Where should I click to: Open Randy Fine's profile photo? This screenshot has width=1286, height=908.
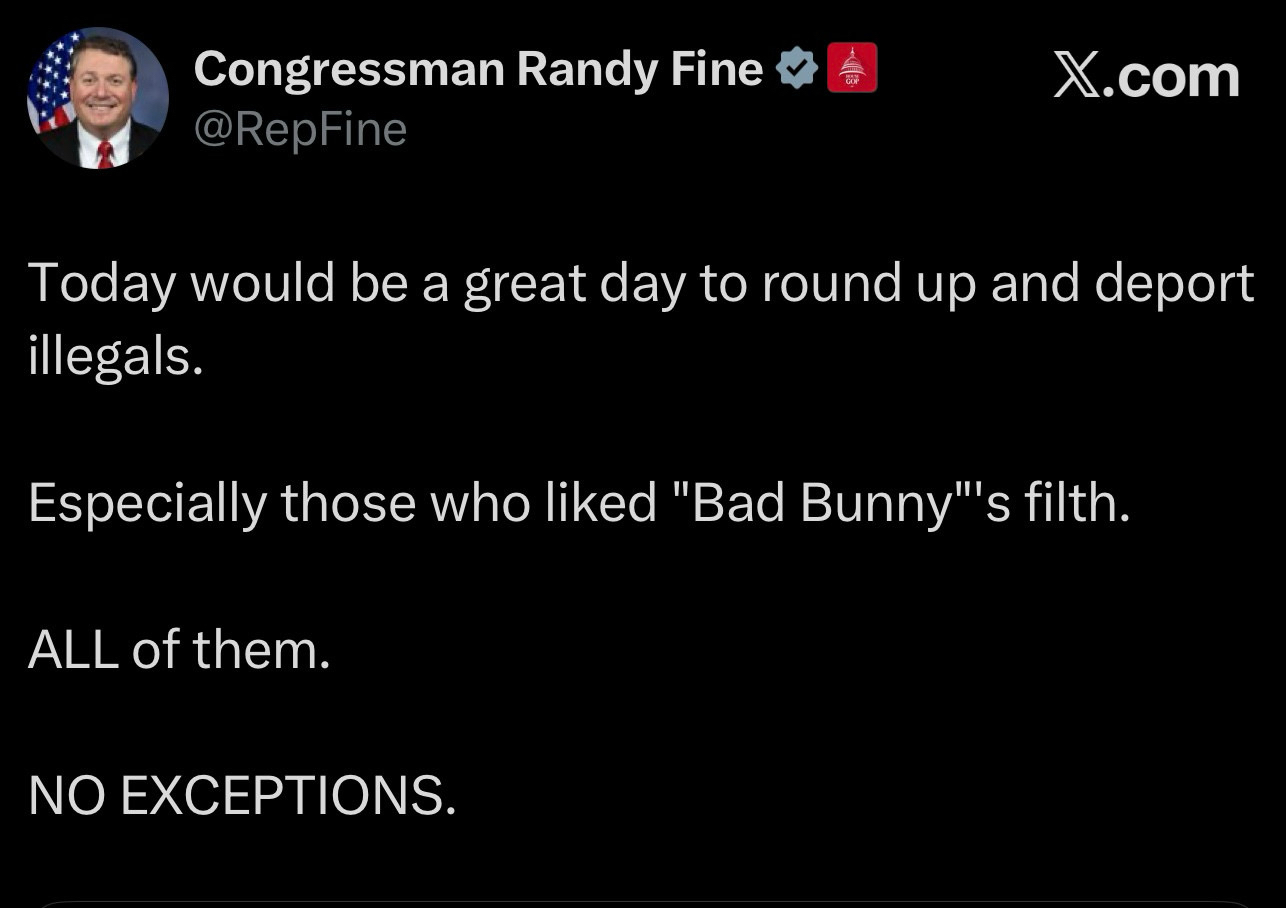[97, 98]
